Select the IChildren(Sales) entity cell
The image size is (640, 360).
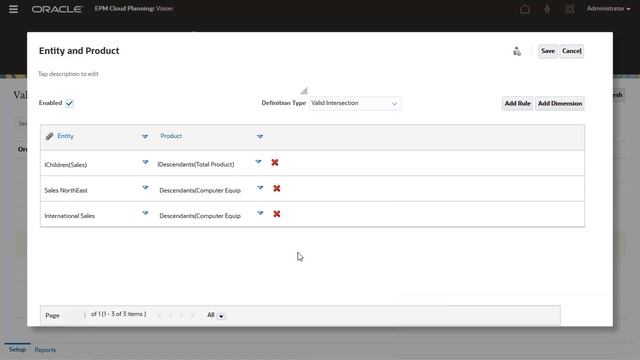66,165
